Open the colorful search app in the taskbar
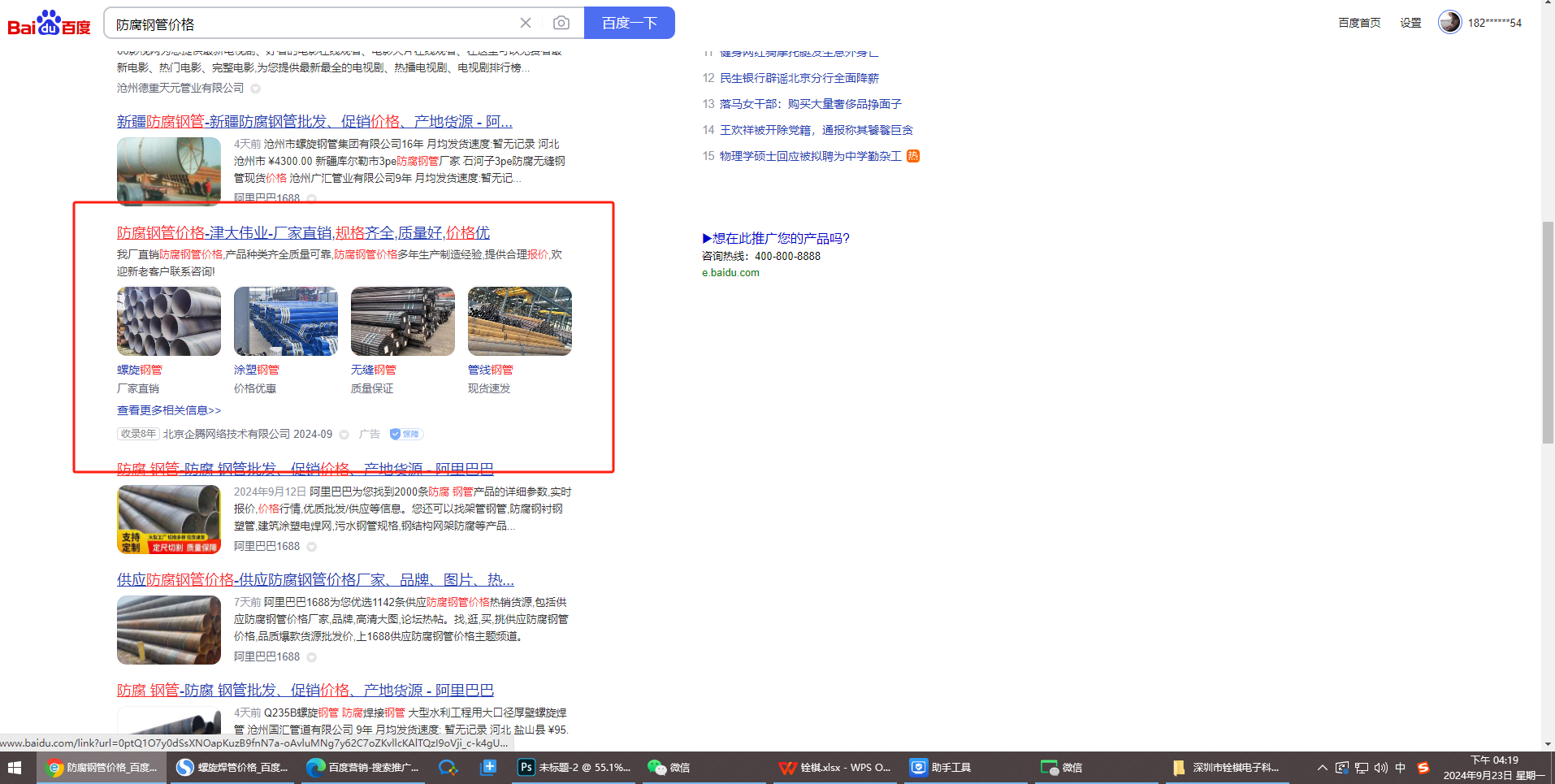The image size is (1555, 784). [x=448, y=768]
